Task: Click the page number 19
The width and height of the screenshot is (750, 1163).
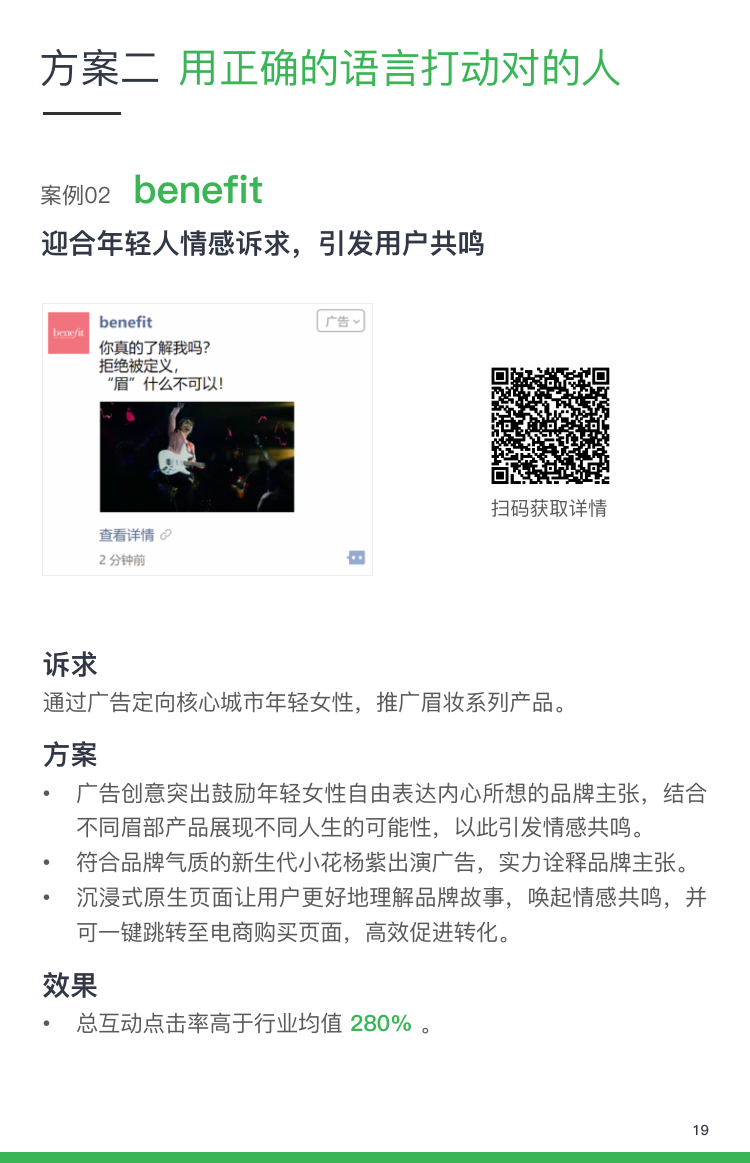Action: 700,1130
